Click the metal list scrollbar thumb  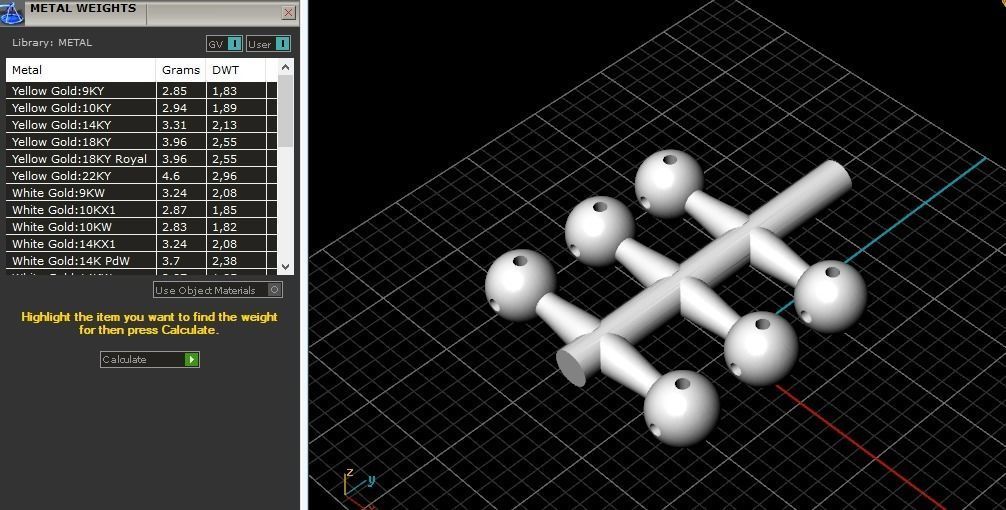(286, 110)
